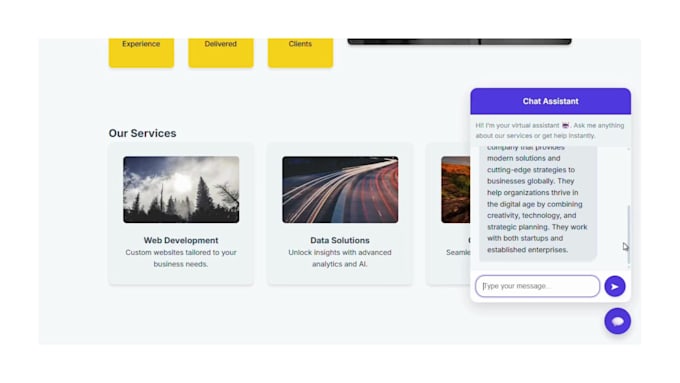The height and width of the screenshot is (383, 680).
Task: Click the Experience yellow stat card
Action: 141,52
